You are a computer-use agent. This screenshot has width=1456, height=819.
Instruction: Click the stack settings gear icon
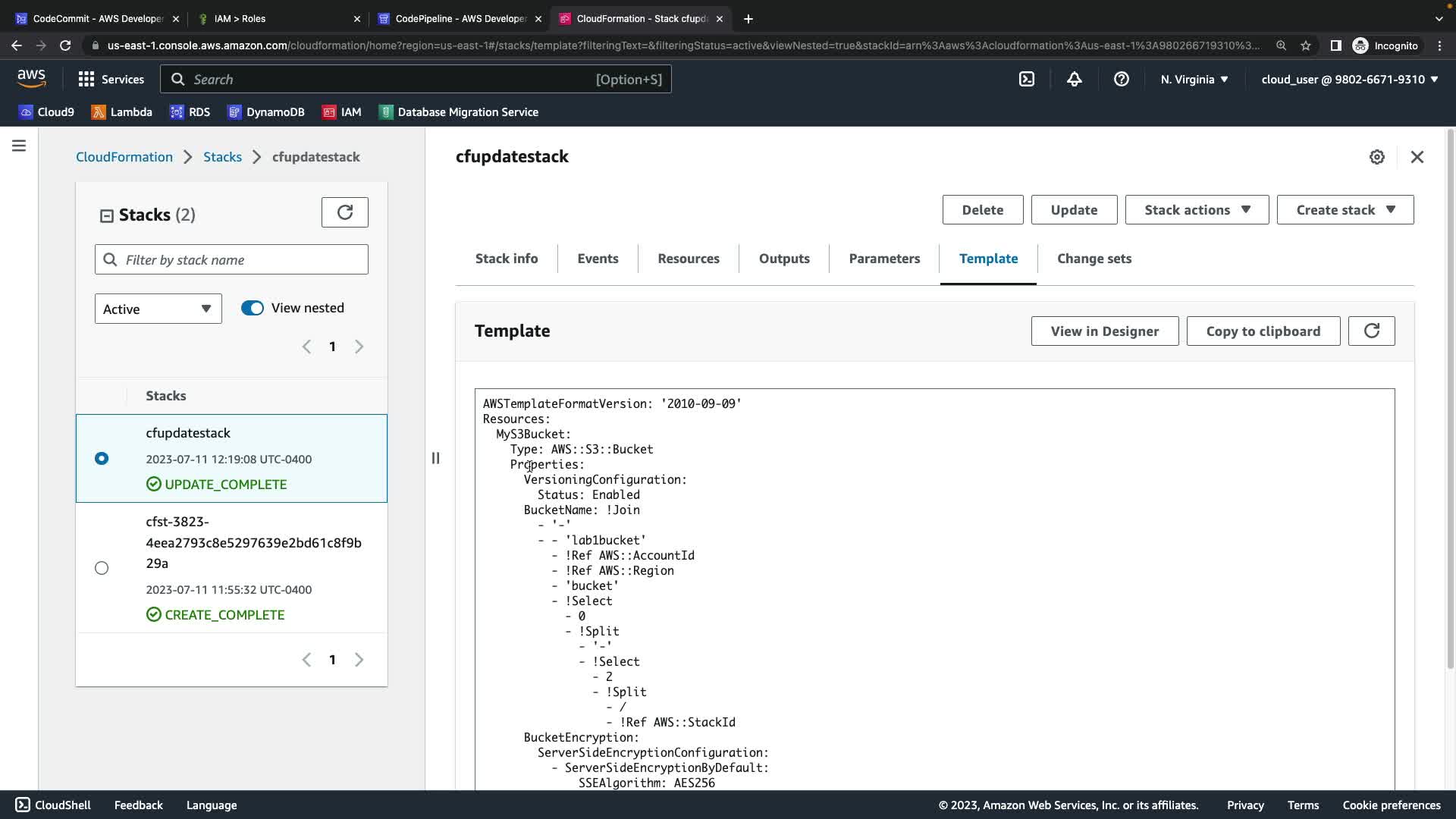tap(1377, 157)
